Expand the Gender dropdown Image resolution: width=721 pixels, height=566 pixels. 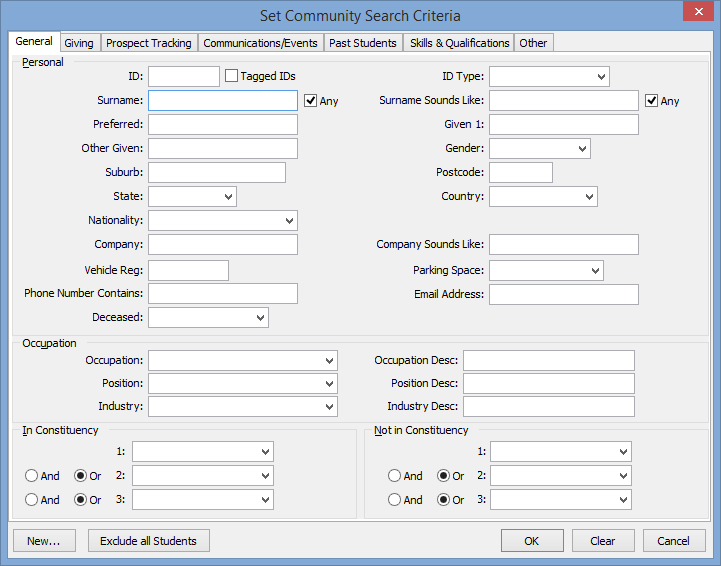[x=540, y=149]
